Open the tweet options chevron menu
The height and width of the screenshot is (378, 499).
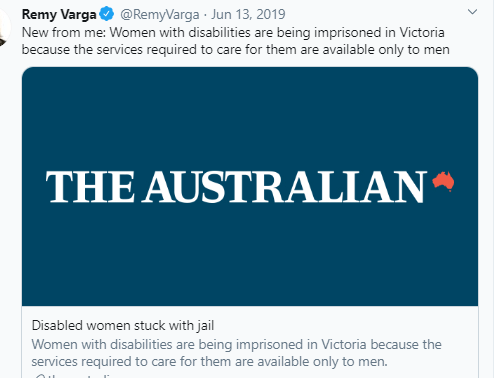[x=472, y=12]
